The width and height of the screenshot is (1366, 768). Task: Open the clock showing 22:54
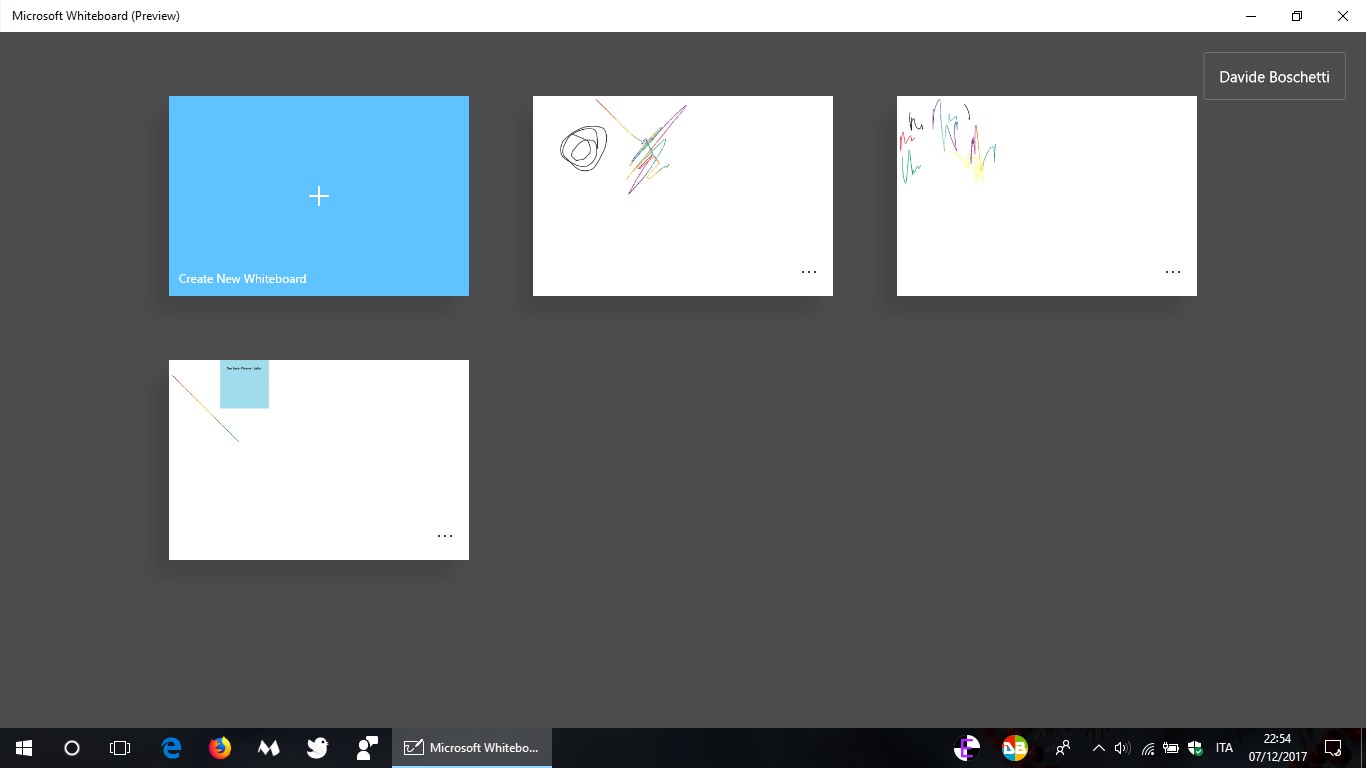[x=1277, y=747]
